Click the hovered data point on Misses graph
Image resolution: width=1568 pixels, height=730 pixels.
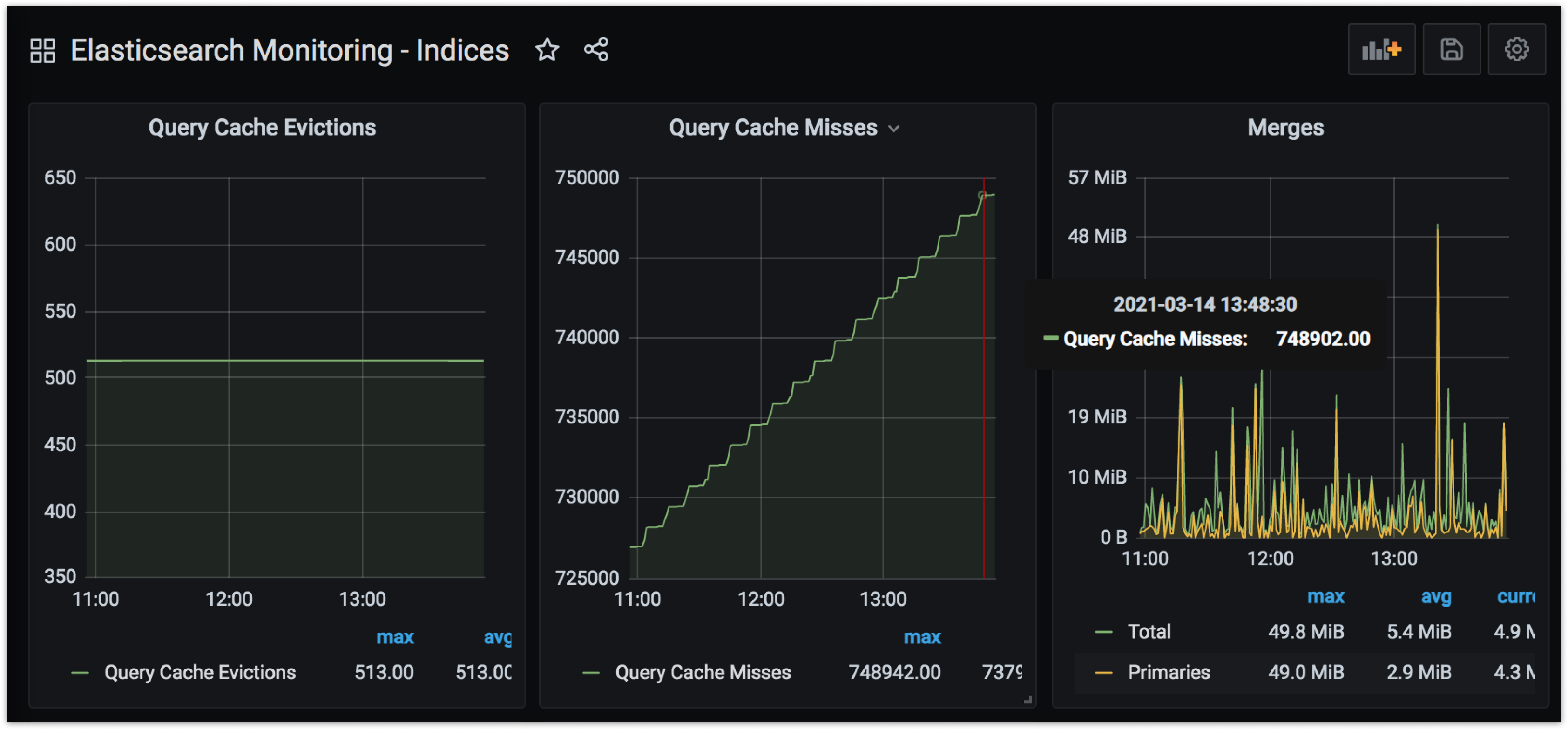pyautogui.click(x=982, y=196)
